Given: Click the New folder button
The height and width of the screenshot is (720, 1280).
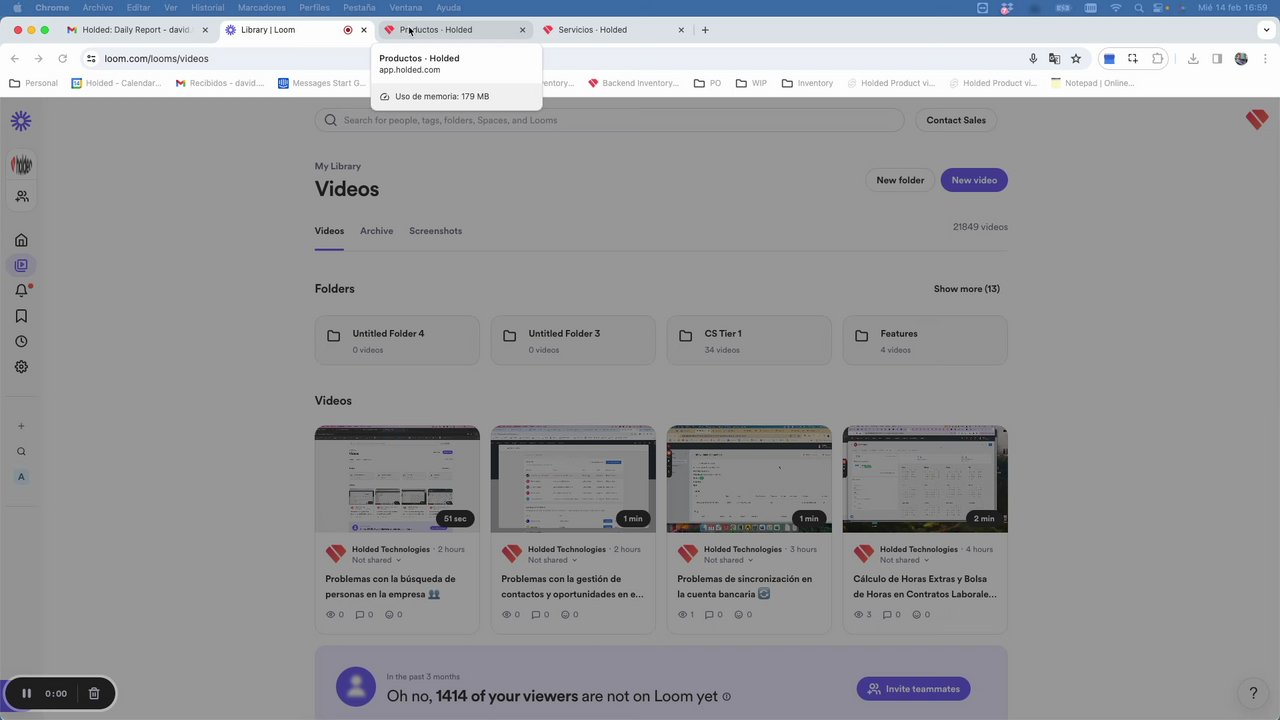Looking at the screenshot, I should click(x=900, y=180).
